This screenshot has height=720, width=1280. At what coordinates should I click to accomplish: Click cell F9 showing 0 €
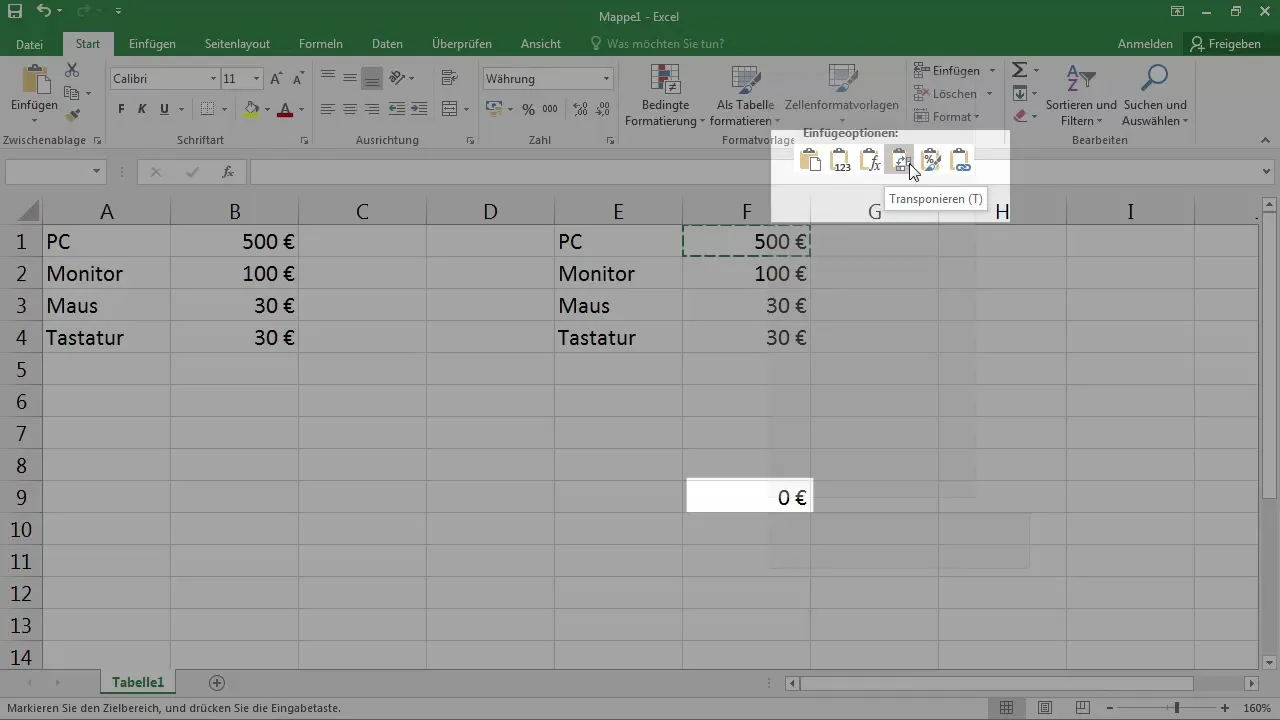749,496
